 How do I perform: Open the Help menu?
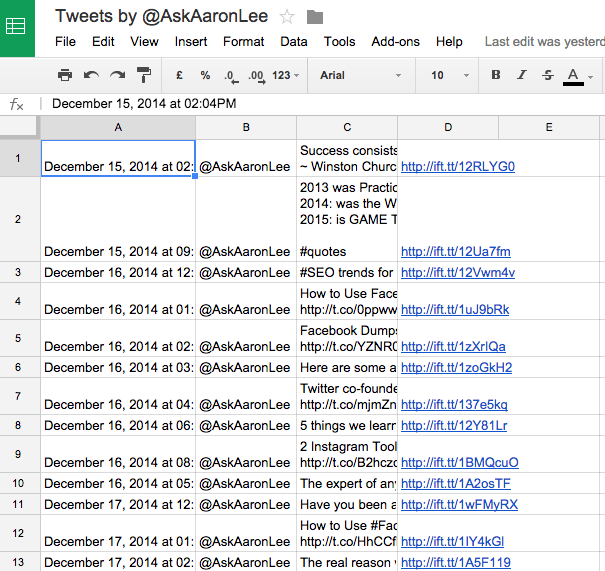[x=449, y=41]
